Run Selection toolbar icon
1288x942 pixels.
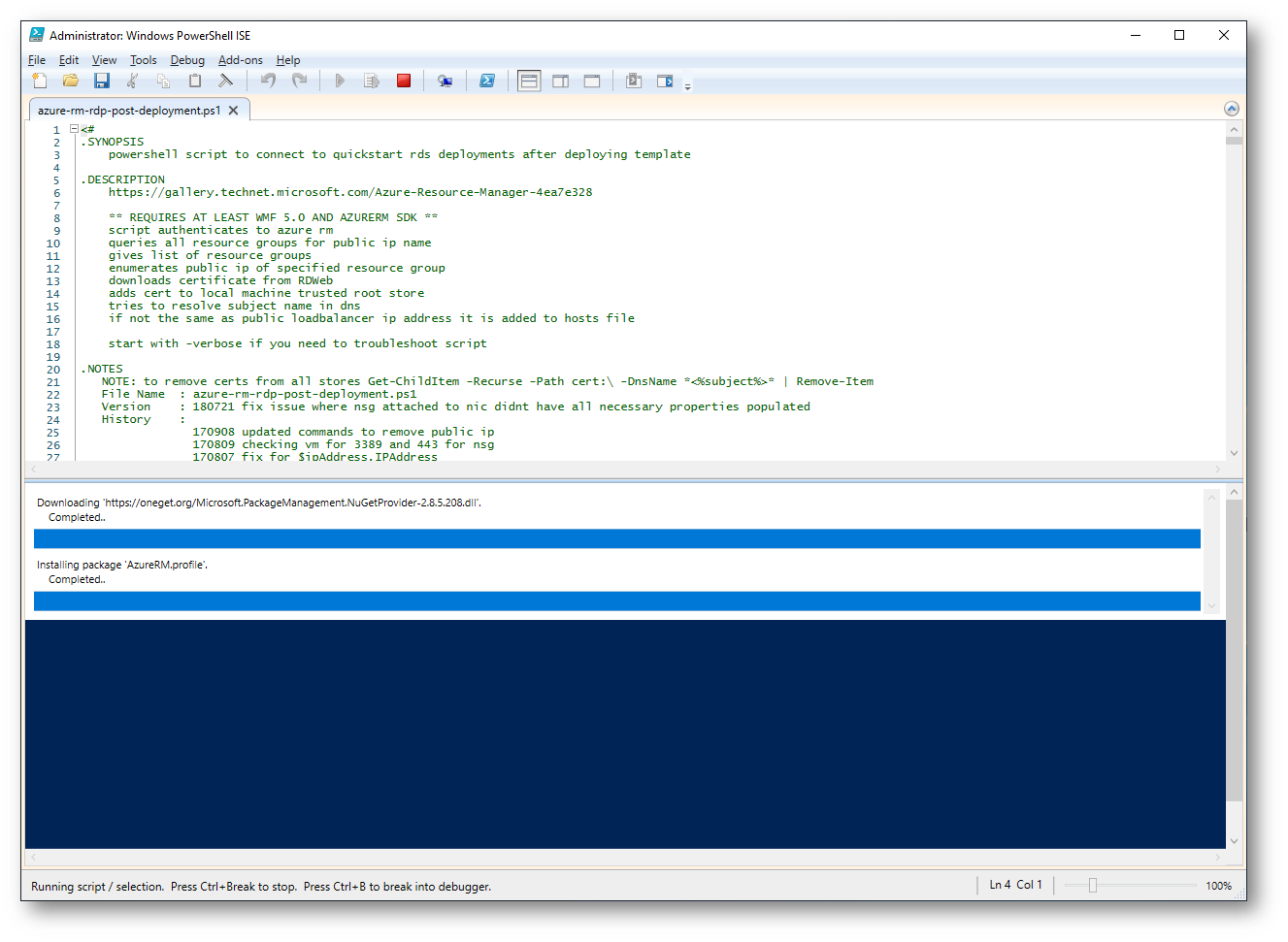[x=372, y=81]
